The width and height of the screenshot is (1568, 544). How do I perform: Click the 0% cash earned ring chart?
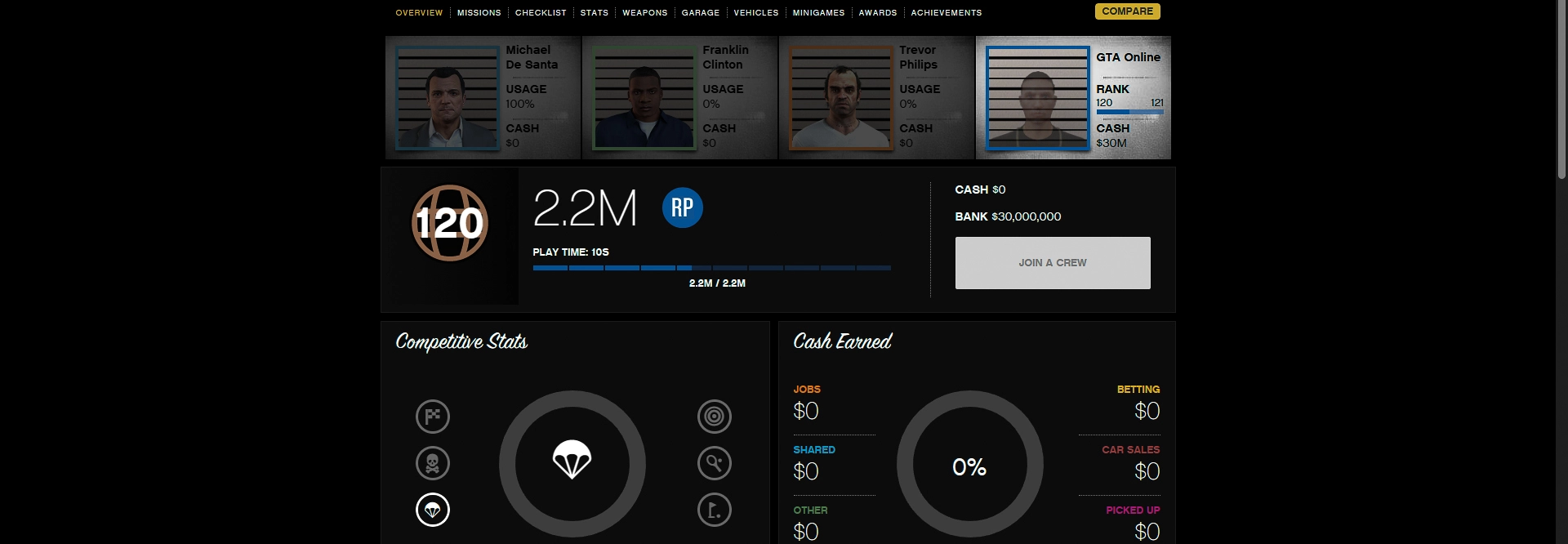(970, 464)
